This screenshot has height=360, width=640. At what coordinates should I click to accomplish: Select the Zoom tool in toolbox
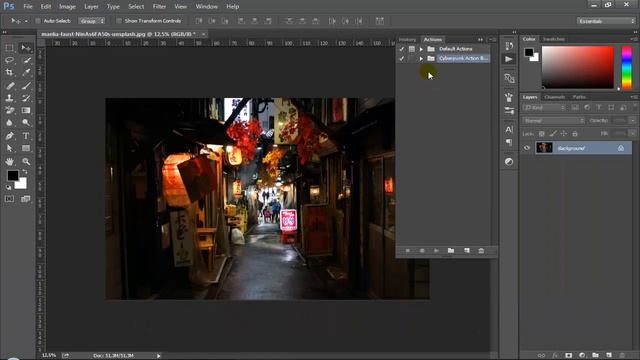point(26,162)
